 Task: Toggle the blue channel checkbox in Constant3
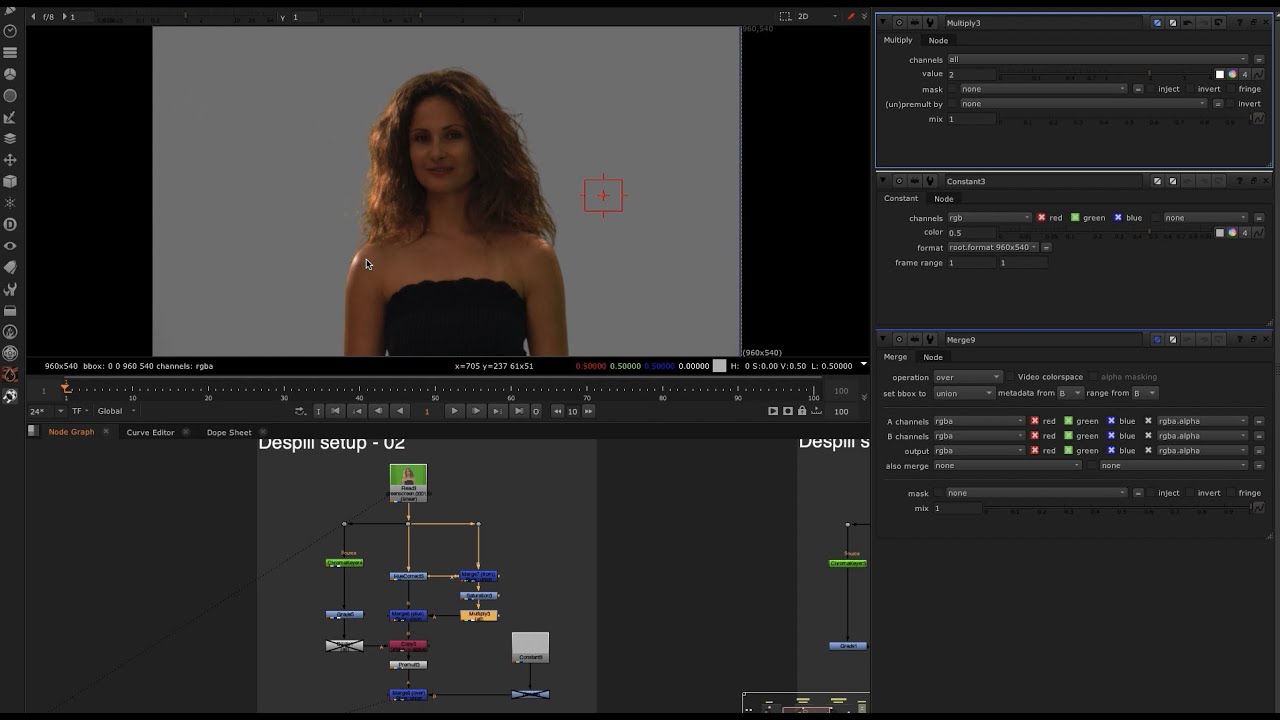1118,218
